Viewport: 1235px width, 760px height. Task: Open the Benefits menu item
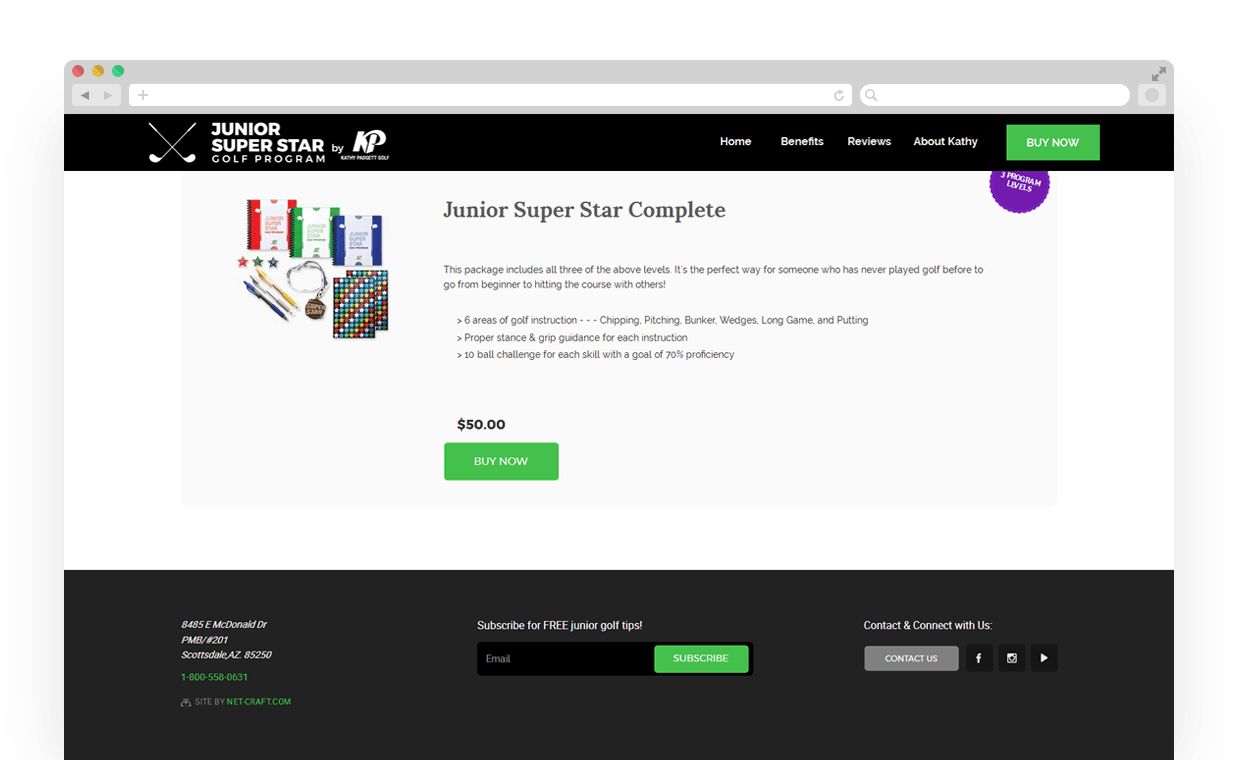[x=802, y=142]
